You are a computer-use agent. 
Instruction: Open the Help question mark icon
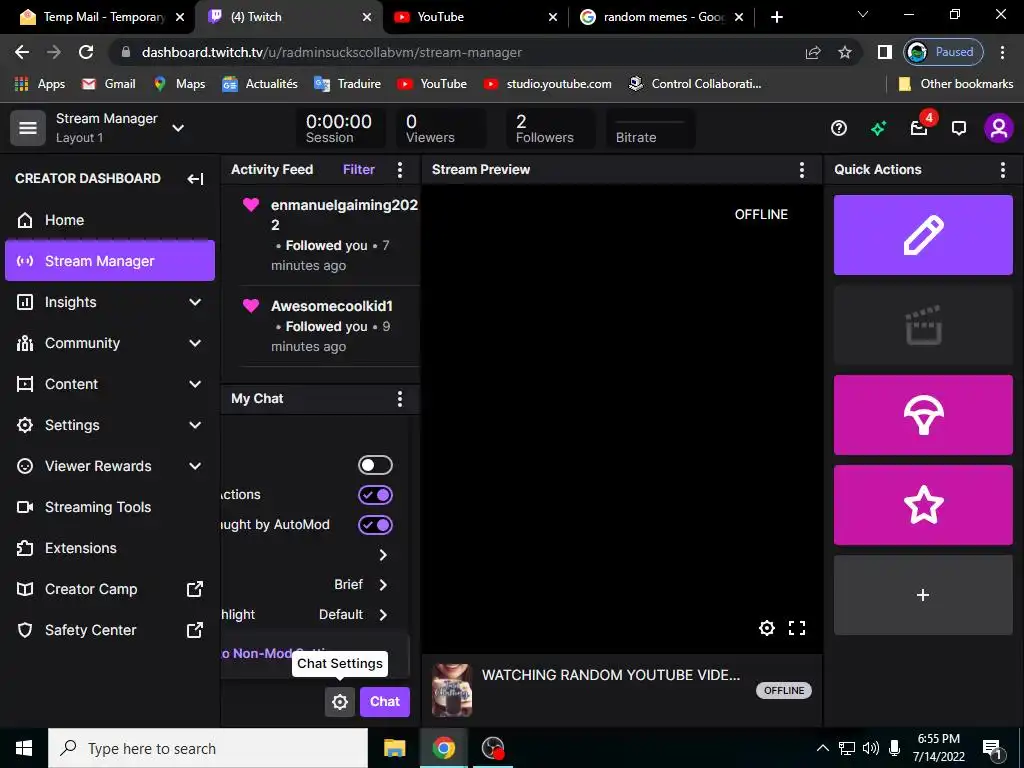click(x=839, y=128)
